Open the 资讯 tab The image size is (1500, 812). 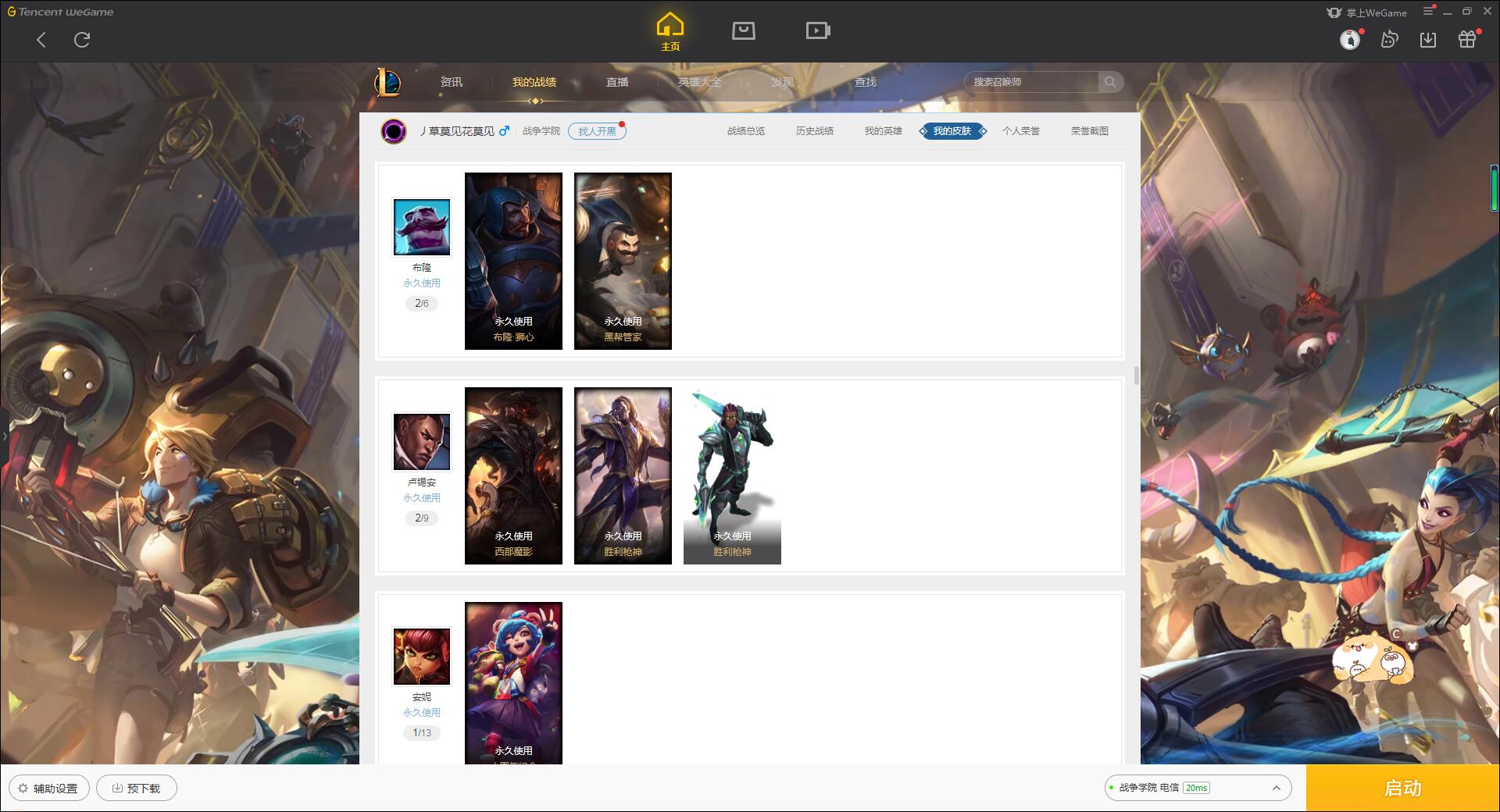pyautogui.click(x=452, y=82)
